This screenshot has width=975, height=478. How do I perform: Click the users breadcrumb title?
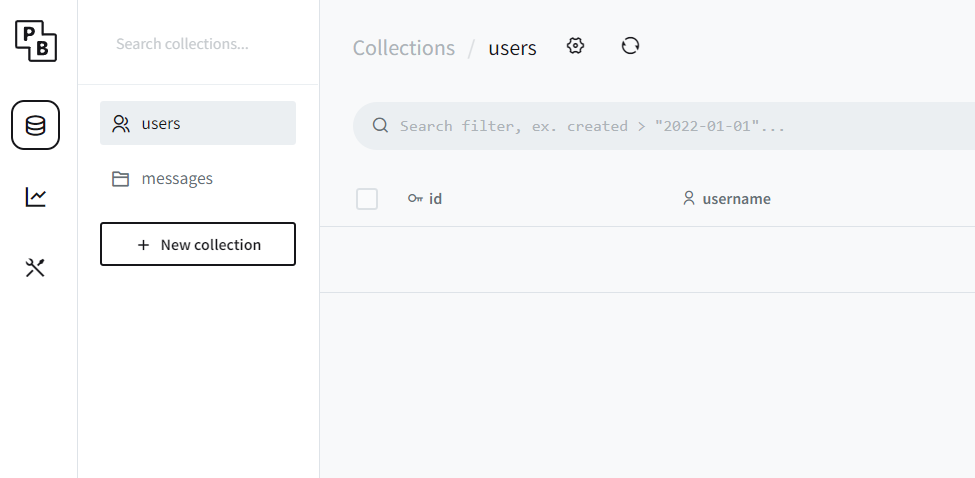pyautogui.click(x=512, y=48)
